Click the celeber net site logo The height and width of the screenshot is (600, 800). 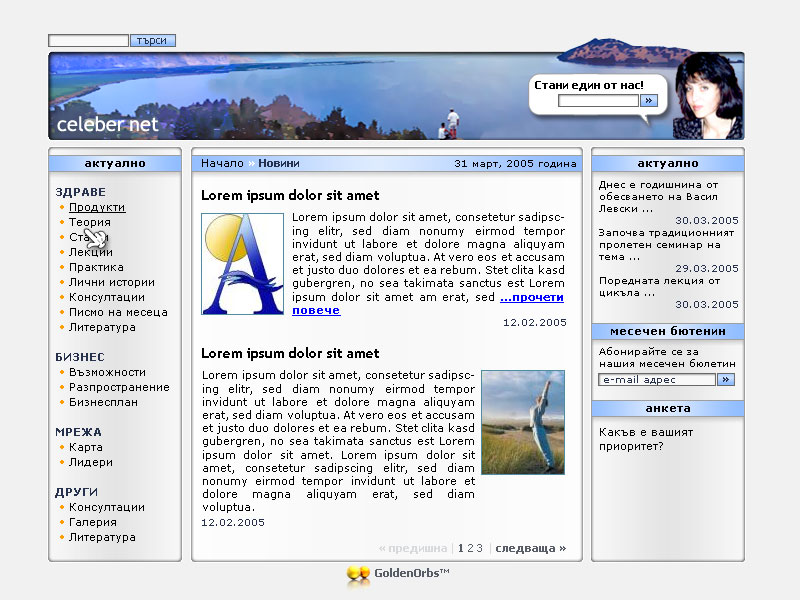tap(108, 125)
